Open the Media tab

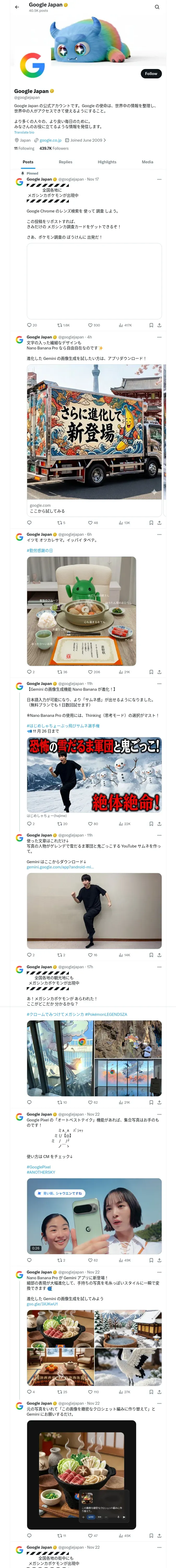[148, 162]
